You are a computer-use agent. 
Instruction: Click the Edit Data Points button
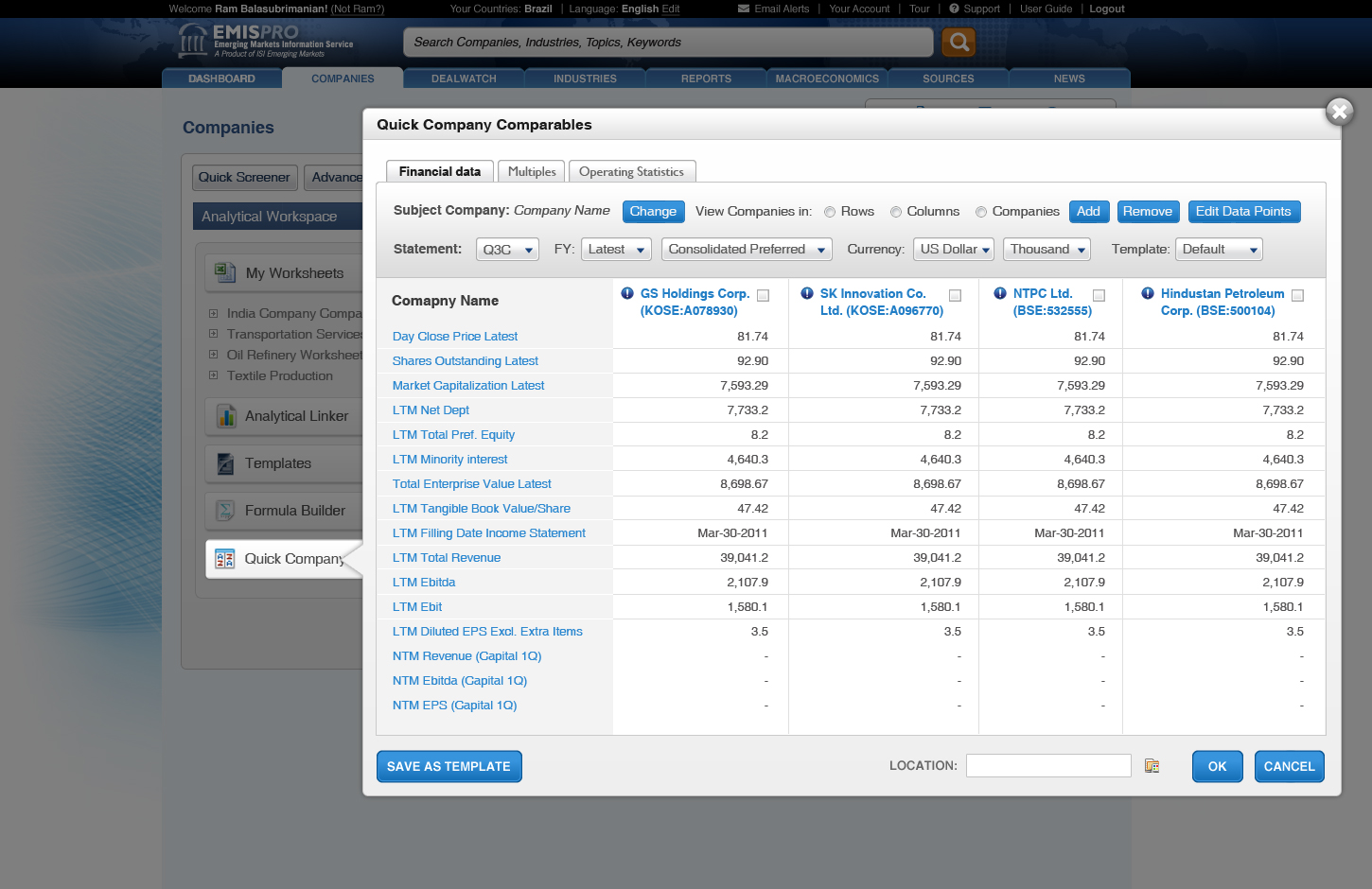(x=1243, y=212)
